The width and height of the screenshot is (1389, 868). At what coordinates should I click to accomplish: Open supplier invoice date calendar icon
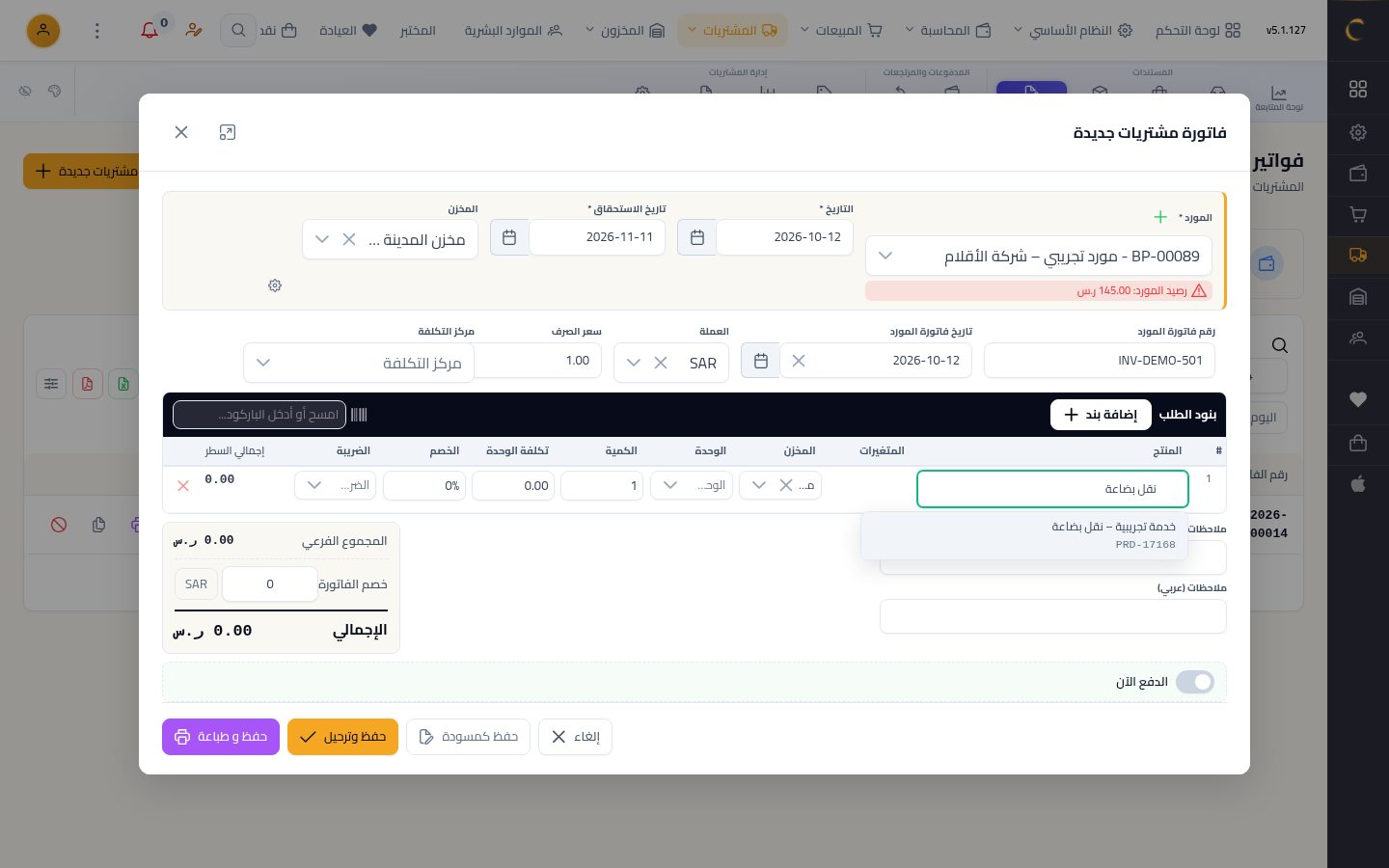point(761,361)
